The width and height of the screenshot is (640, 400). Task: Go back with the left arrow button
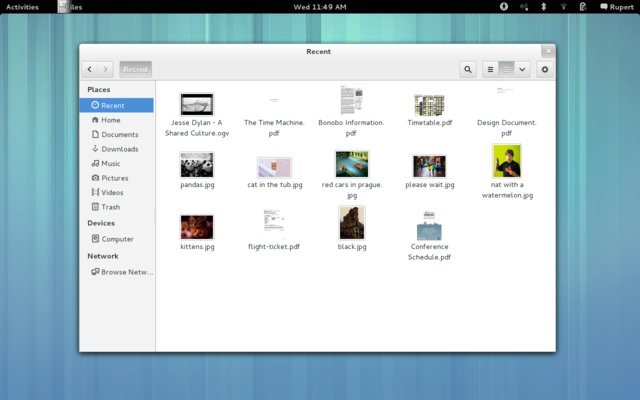click(89, 69)
